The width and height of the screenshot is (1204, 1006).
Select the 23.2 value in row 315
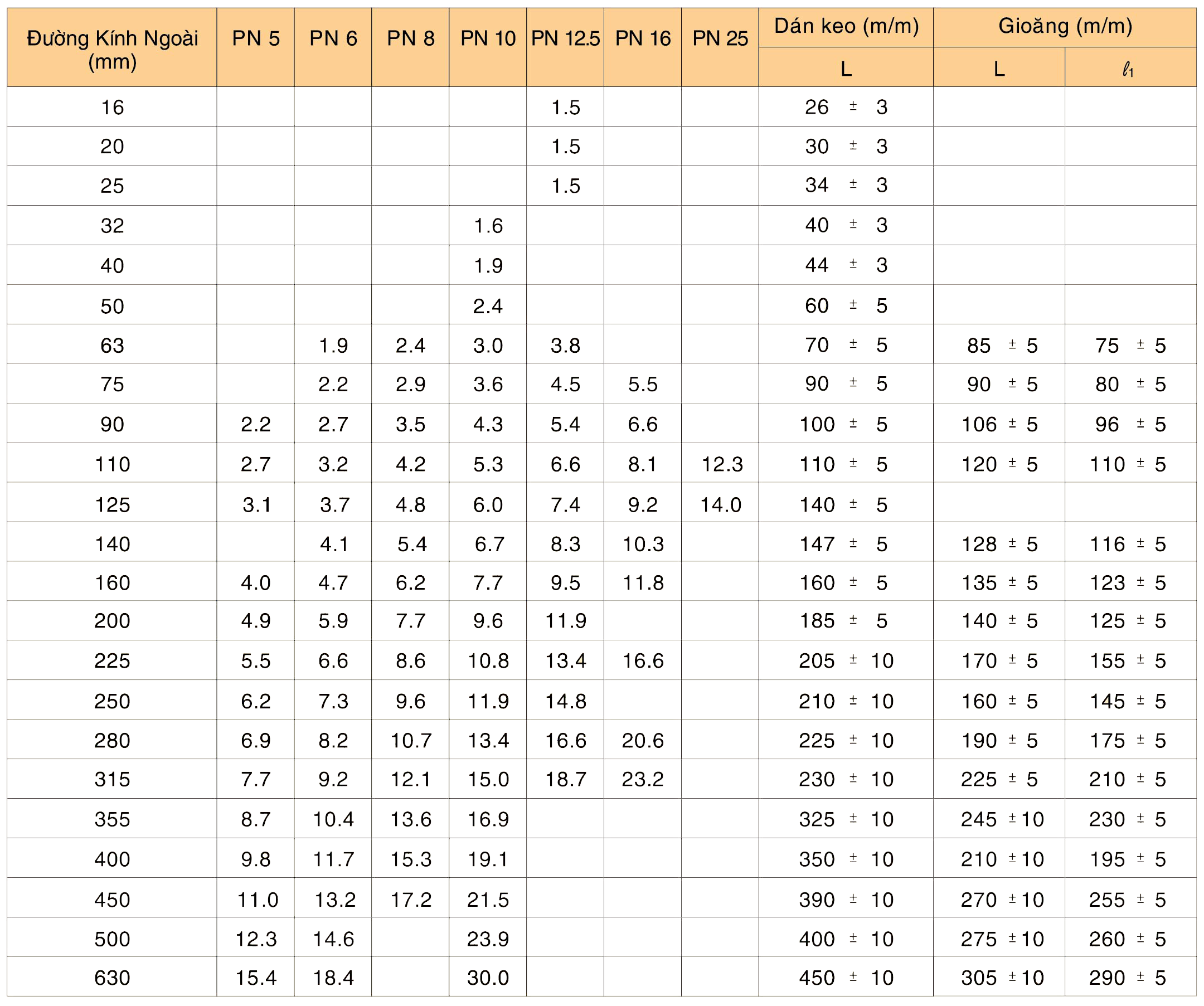click(643, 780)
